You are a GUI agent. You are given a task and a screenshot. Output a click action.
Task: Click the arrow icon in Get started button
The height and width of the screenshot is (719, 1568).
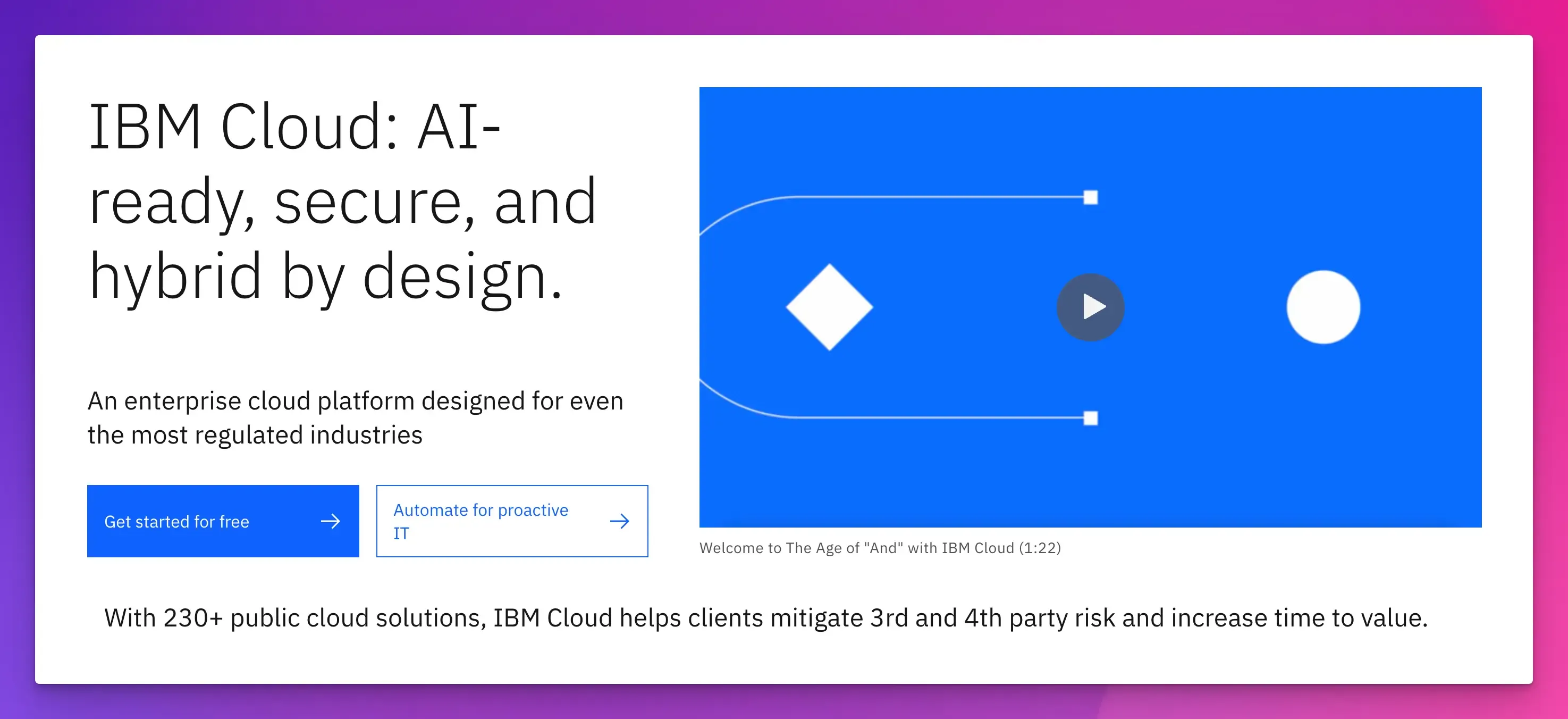point(331,521)
